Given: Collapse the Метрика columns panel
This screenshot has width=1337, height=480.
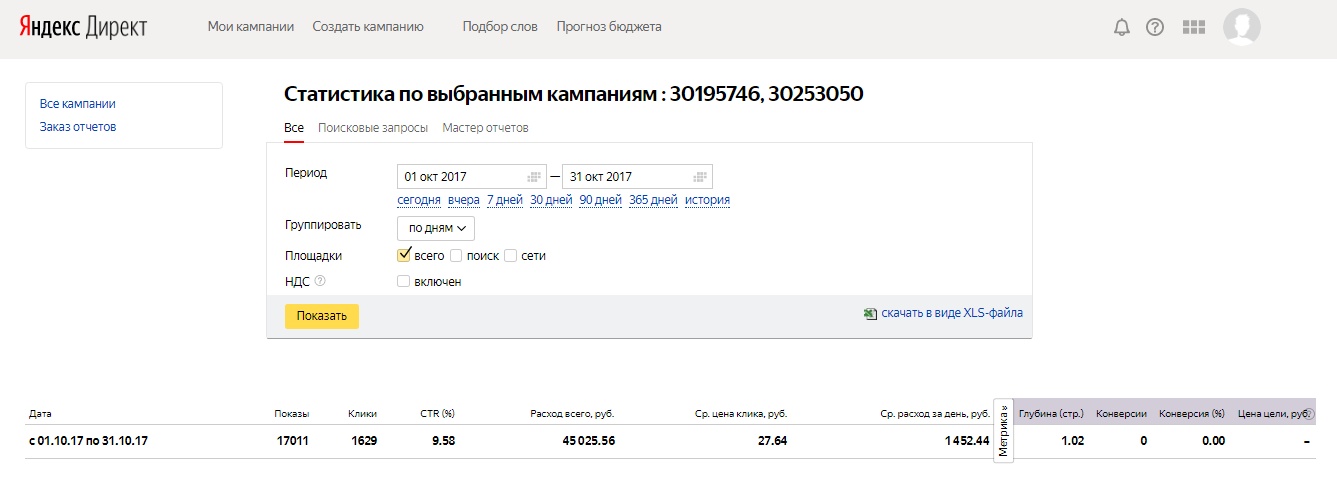Looking at the screenshot, I should [x=1004, y=430].
